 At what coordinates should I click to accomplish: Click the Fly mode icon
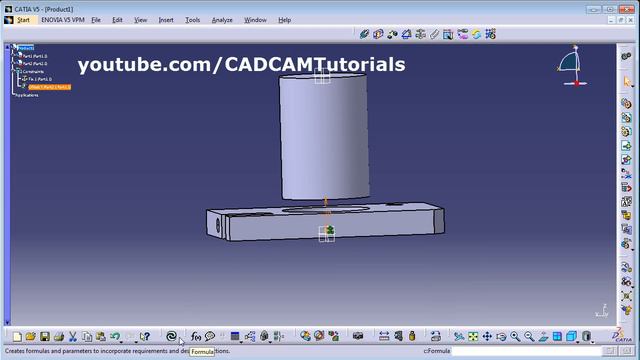[x=459, y=336]
